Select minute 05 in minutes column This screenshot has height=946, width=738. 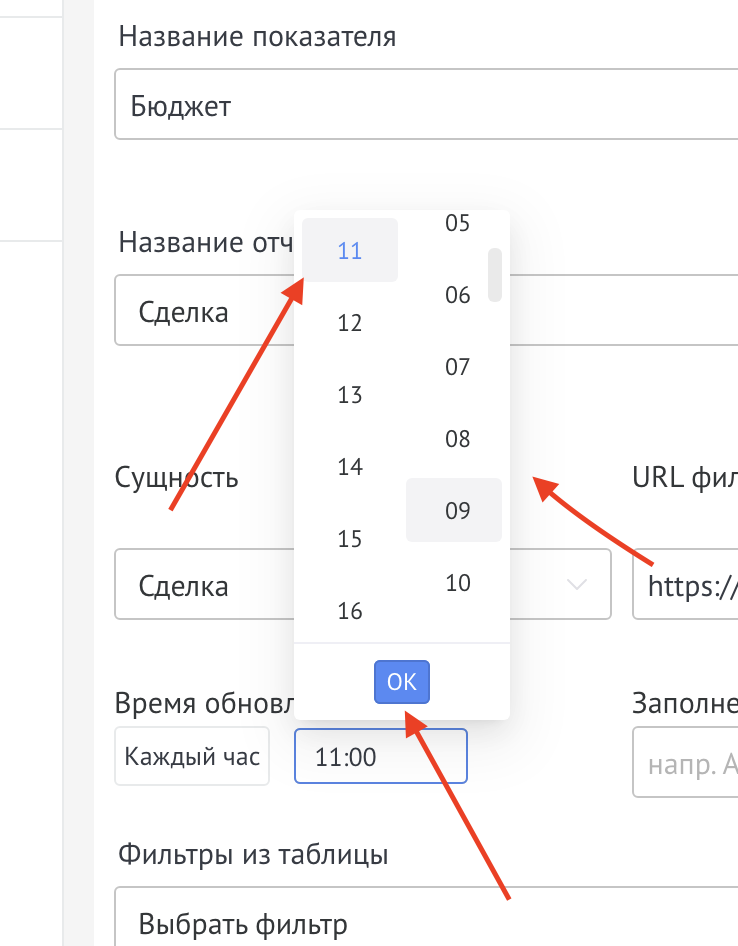pyautogui.click(x=457, y=224)
